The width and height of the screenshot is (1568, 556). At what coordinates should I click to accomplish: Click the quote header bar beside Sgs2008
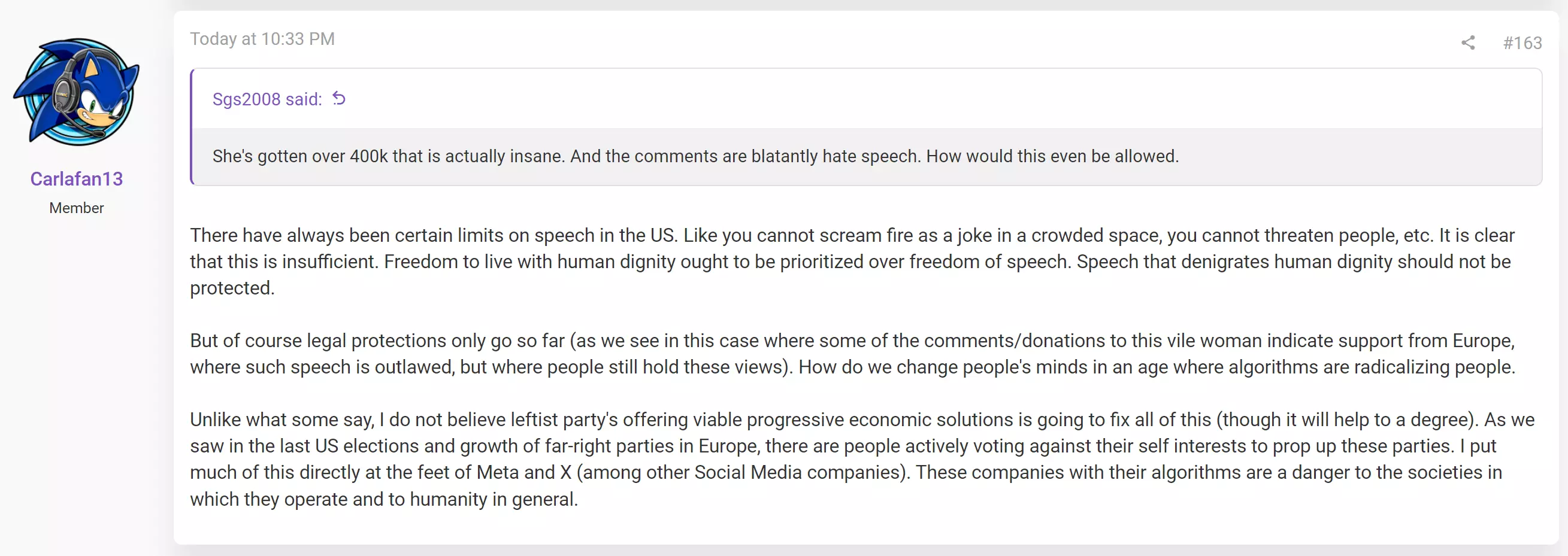click(x=867, y=99)
